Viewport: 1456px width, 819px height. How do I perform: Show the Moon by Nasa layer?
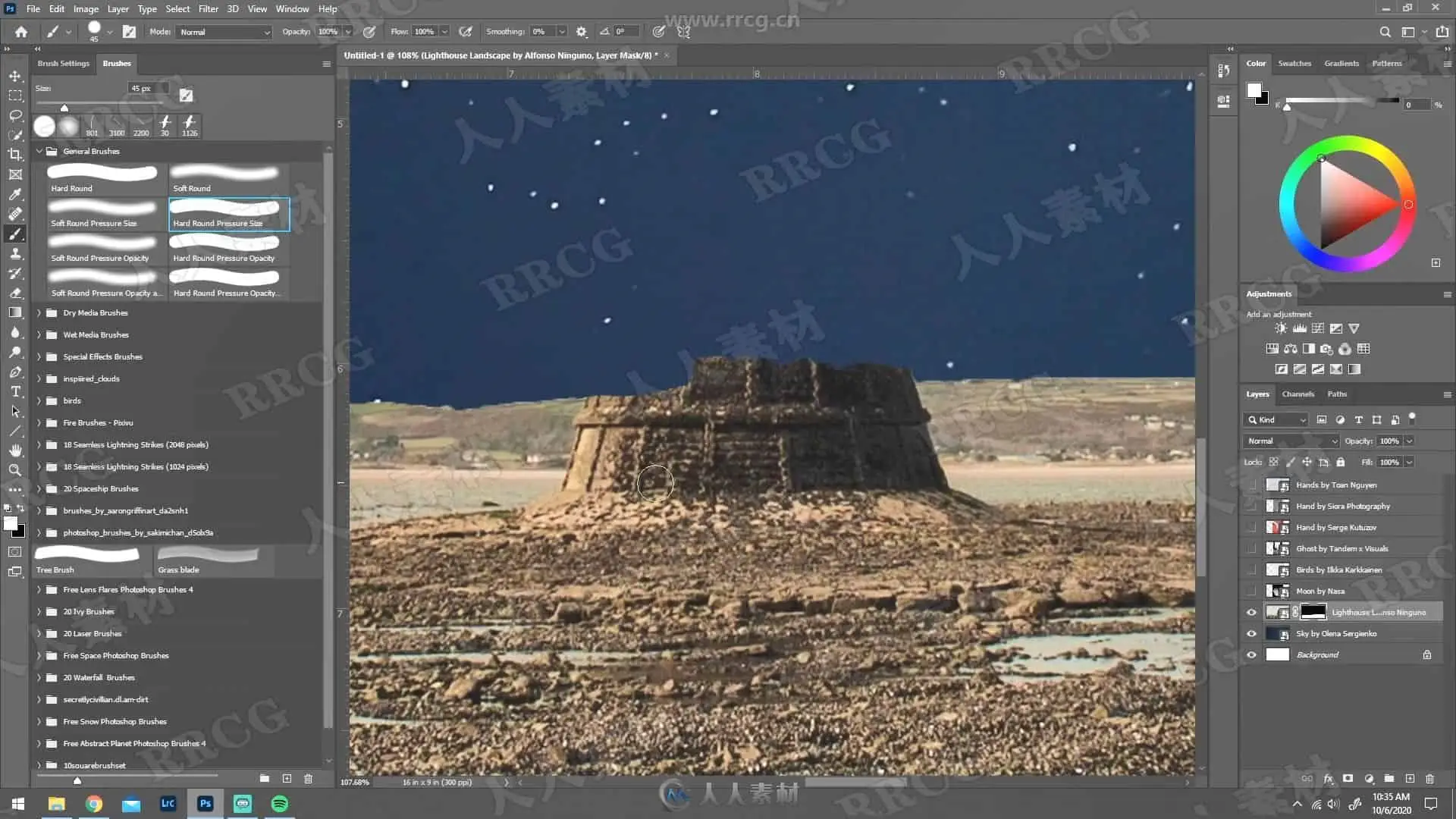pos(1252,591)
